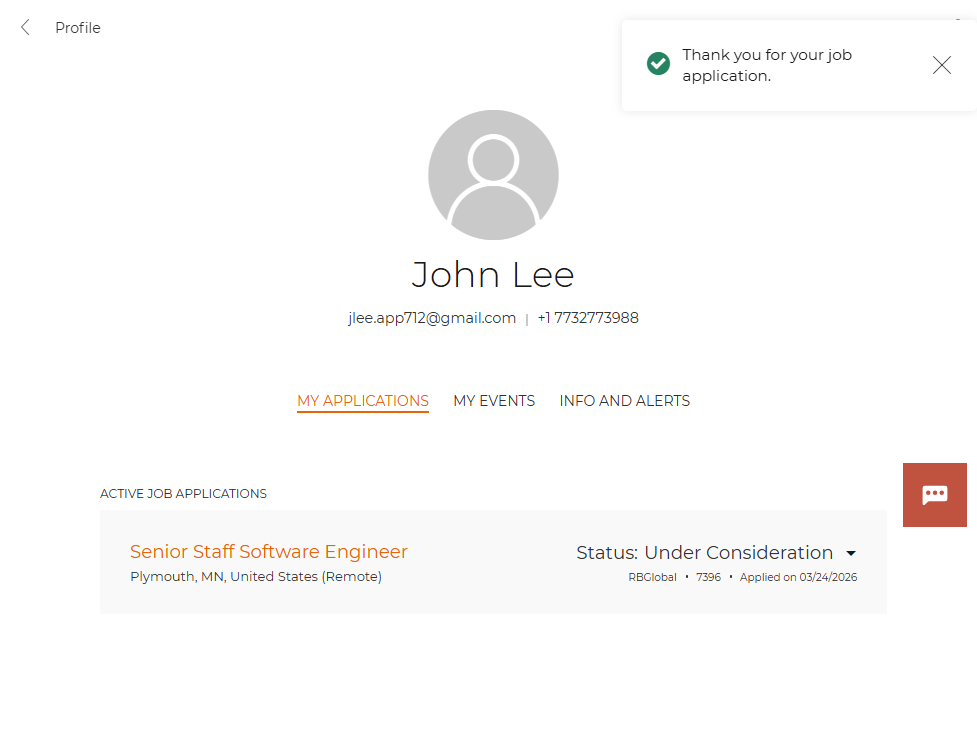Click the Plymouth, MN job location text

(x=256, y=577)
